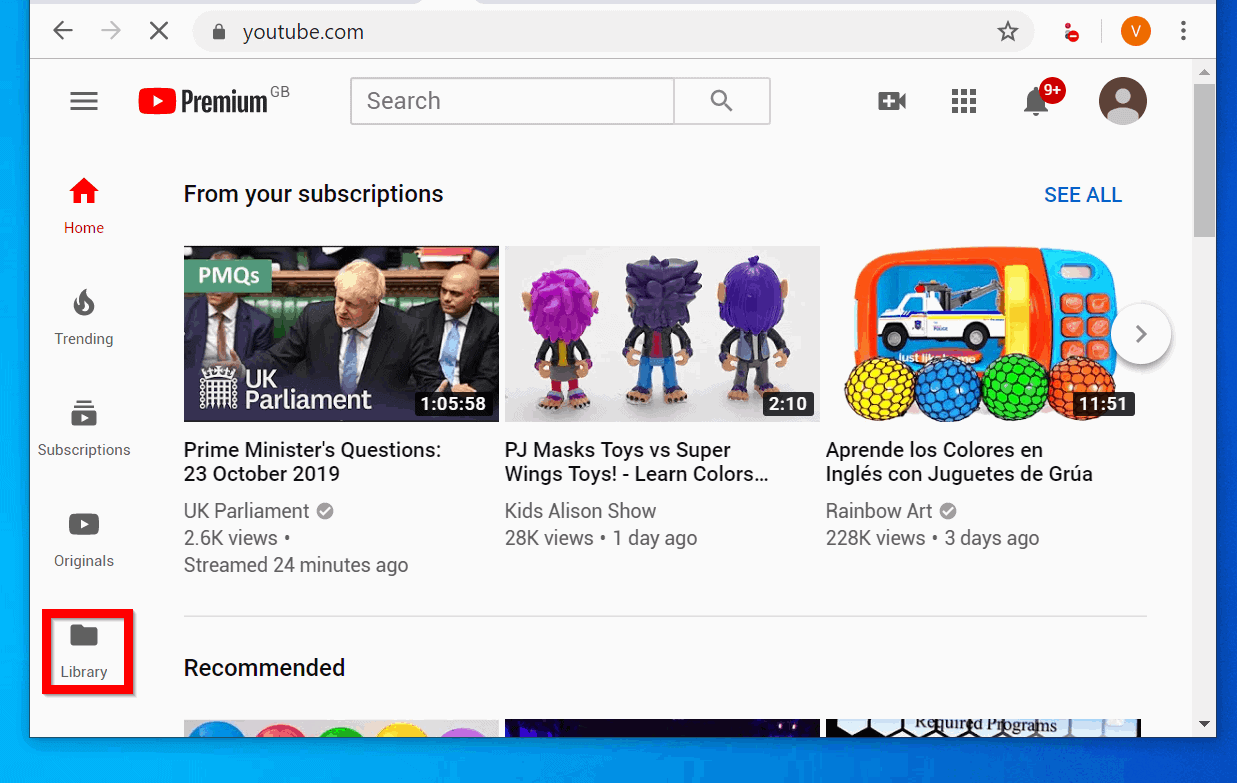Open UK Parliament channel link
1237x783 pixels.
click(x=246, y=510)
